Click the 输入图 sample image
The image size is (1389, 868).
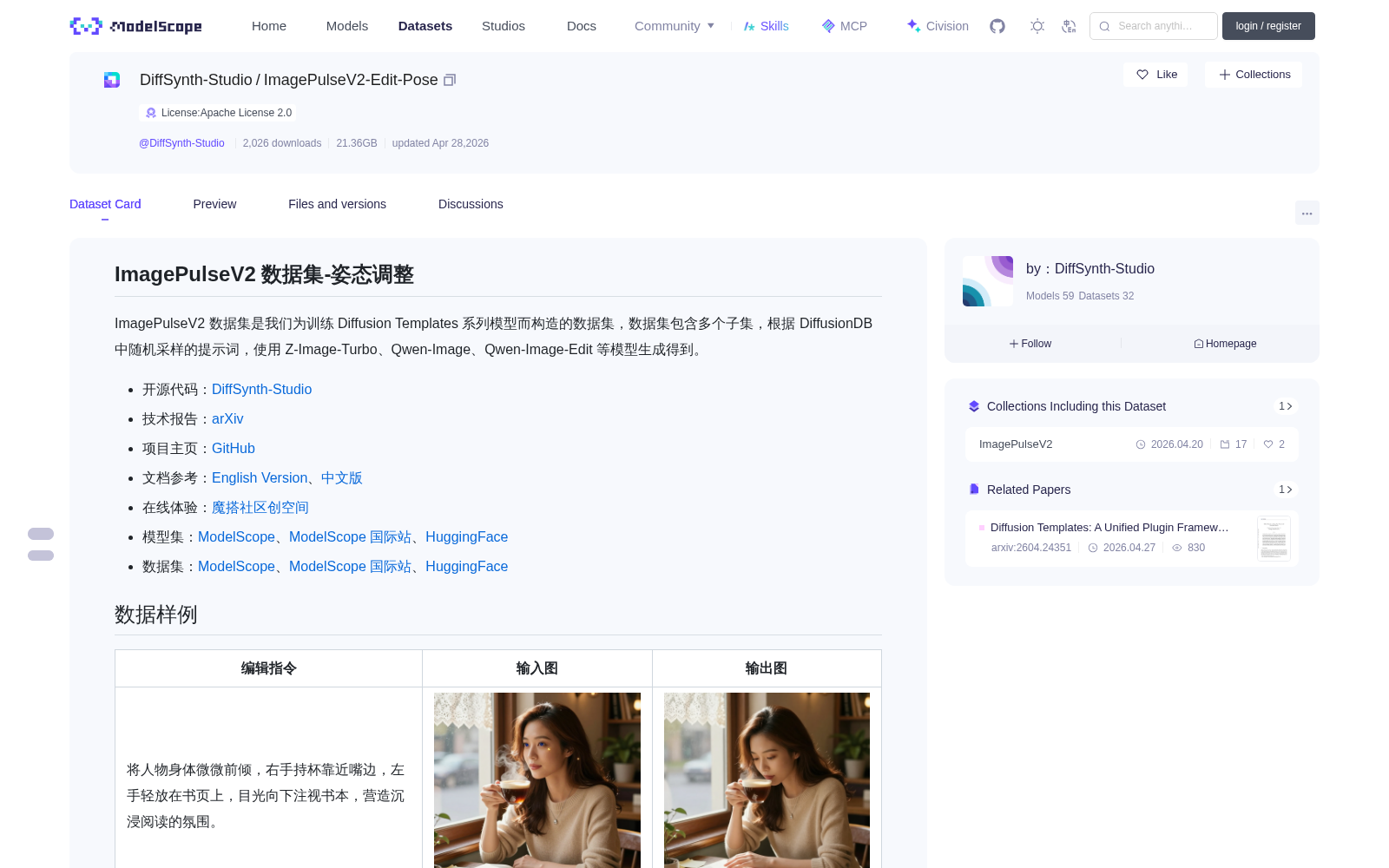537,780
